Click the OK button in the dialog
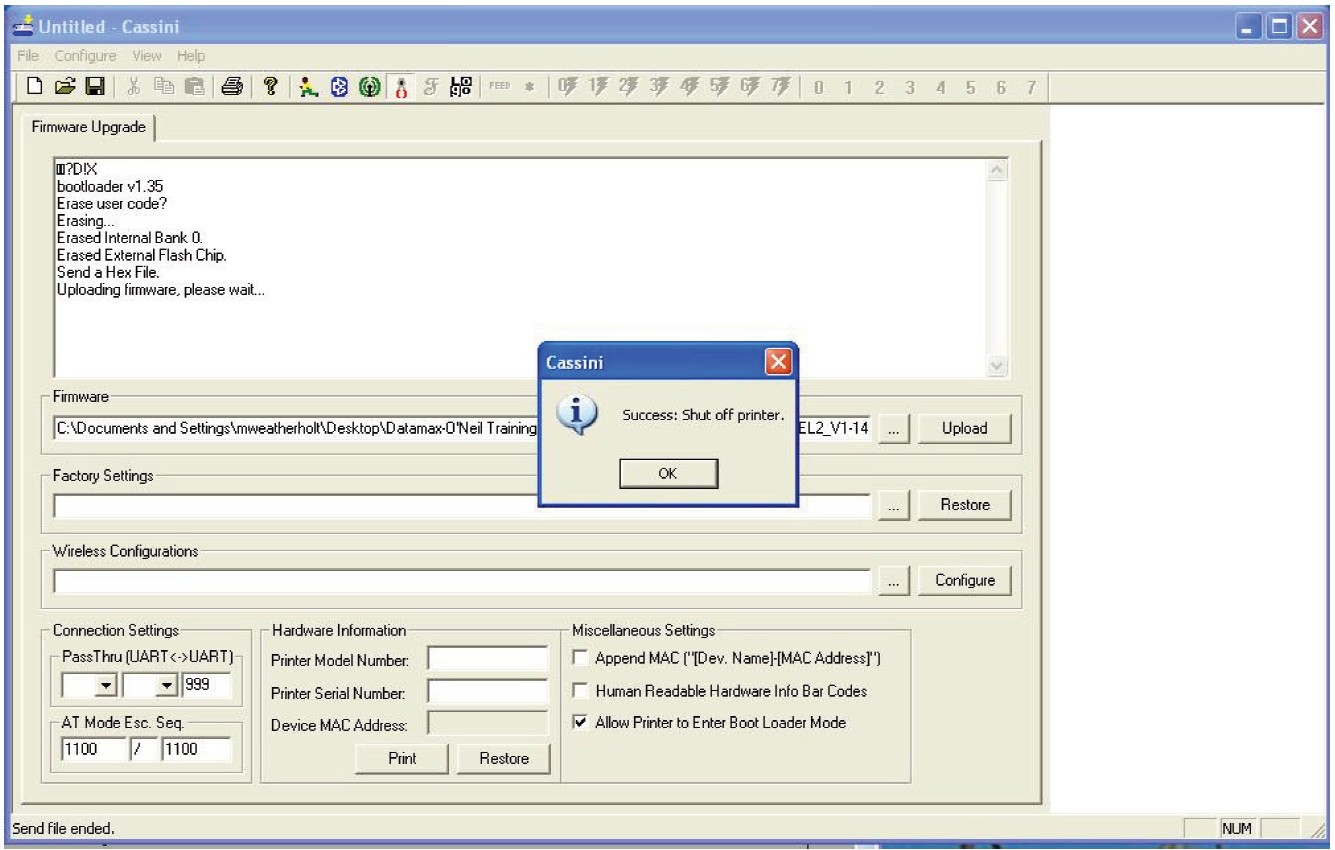 point(668,473)
